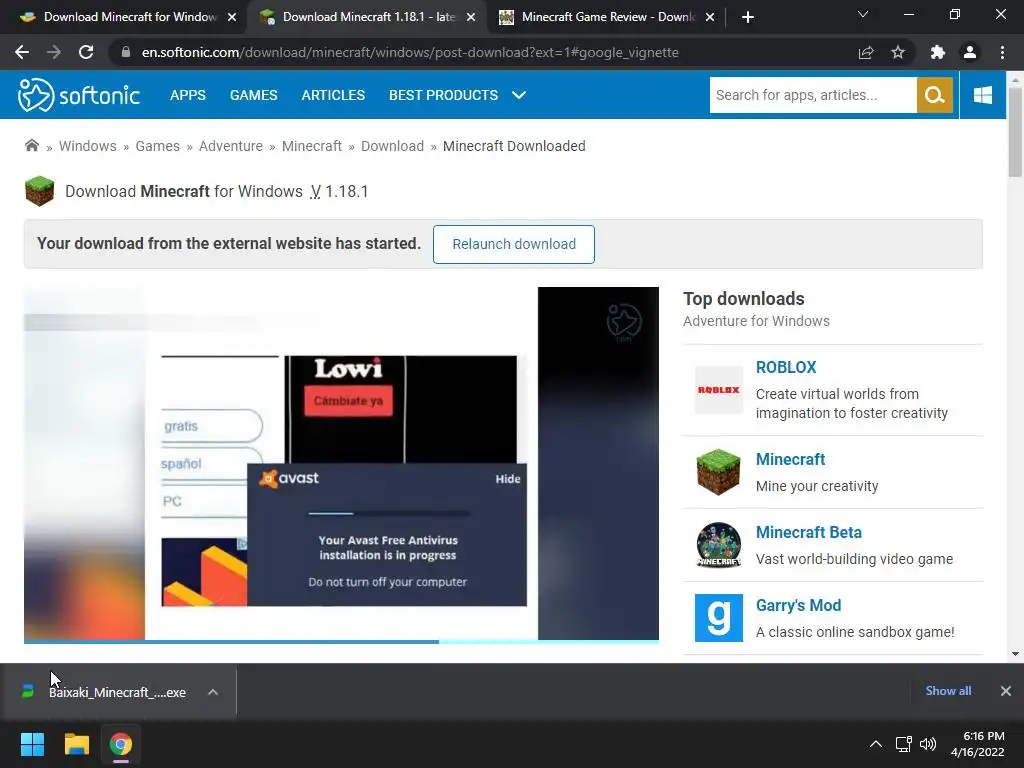Click the Search for apps, articles field
This screenshot has width=1024, height=768.
(x=813, y=95)
